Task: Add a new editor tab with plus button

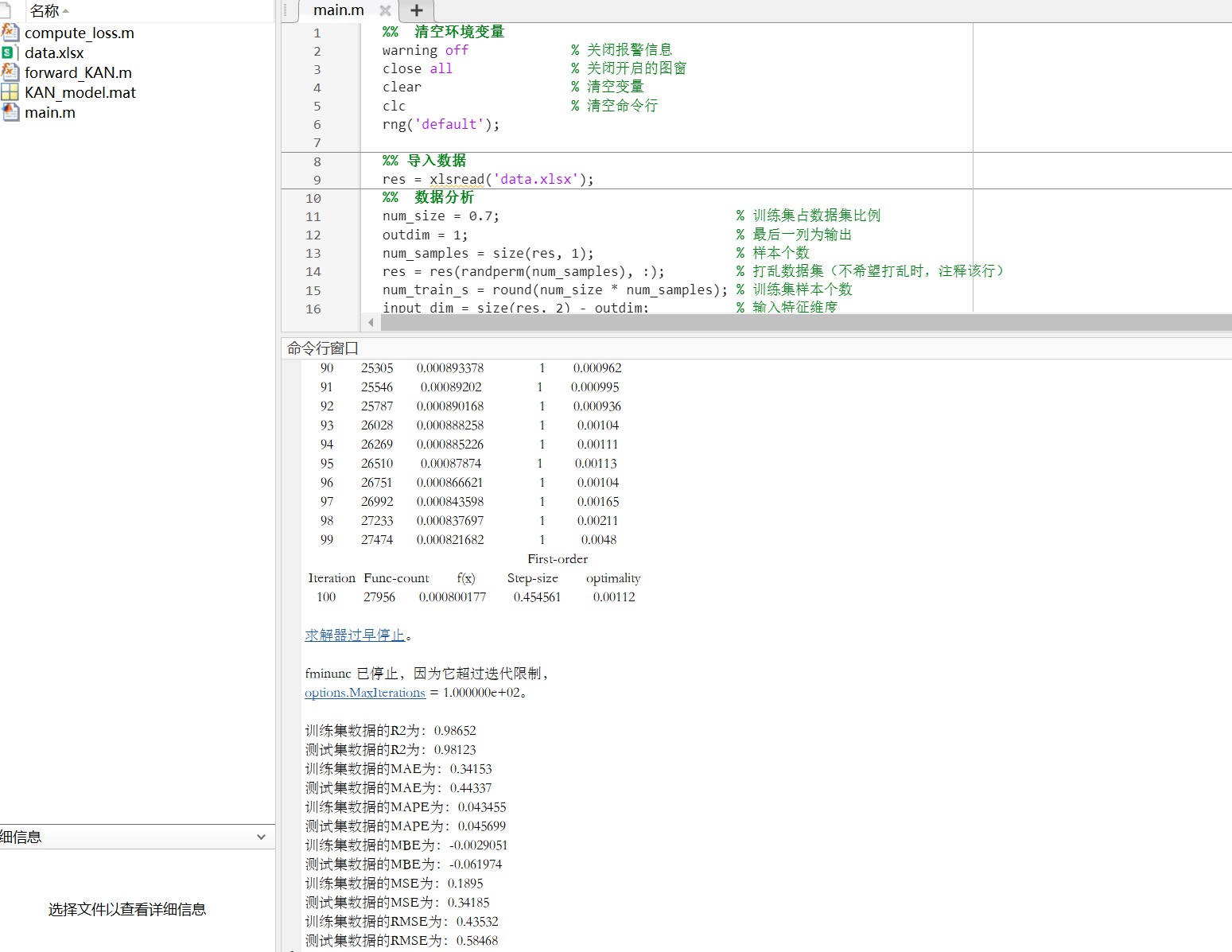Action: click(x=416, y=10)
